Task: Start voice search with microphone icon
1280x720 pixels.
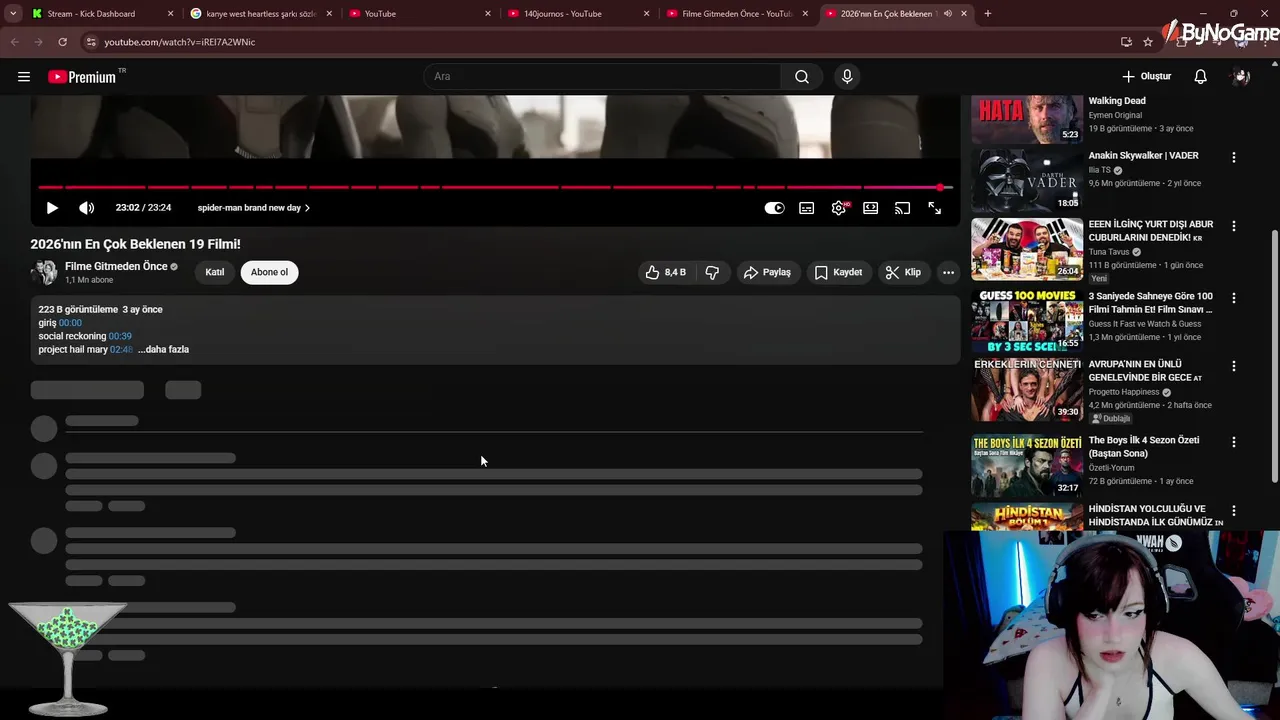Action: (847, 76)
